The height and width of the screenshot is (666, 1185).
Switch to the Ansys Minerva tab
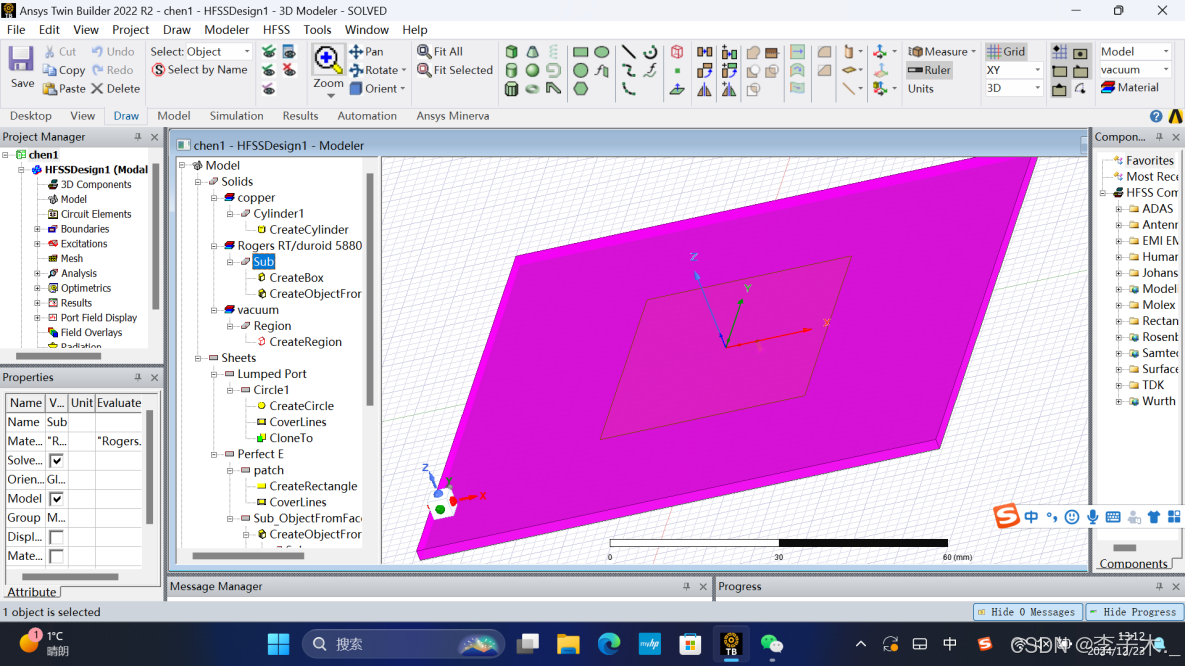point(453,116)
